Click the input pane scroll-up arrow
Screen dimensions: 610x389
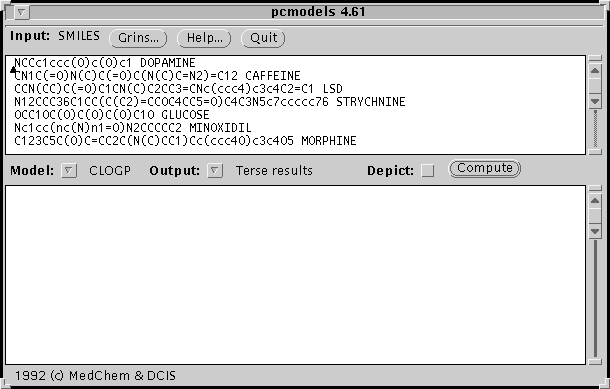[595, 71]
